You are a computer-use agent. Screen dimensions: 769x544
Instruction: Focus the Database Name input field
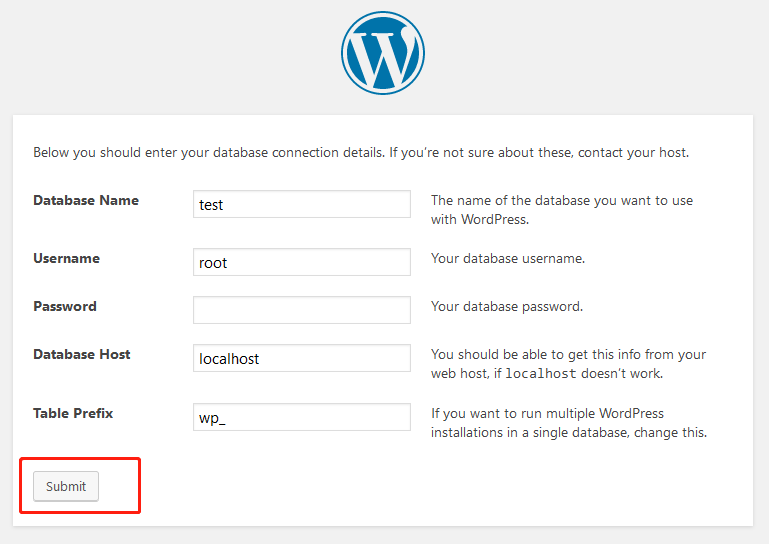[301, 204]
